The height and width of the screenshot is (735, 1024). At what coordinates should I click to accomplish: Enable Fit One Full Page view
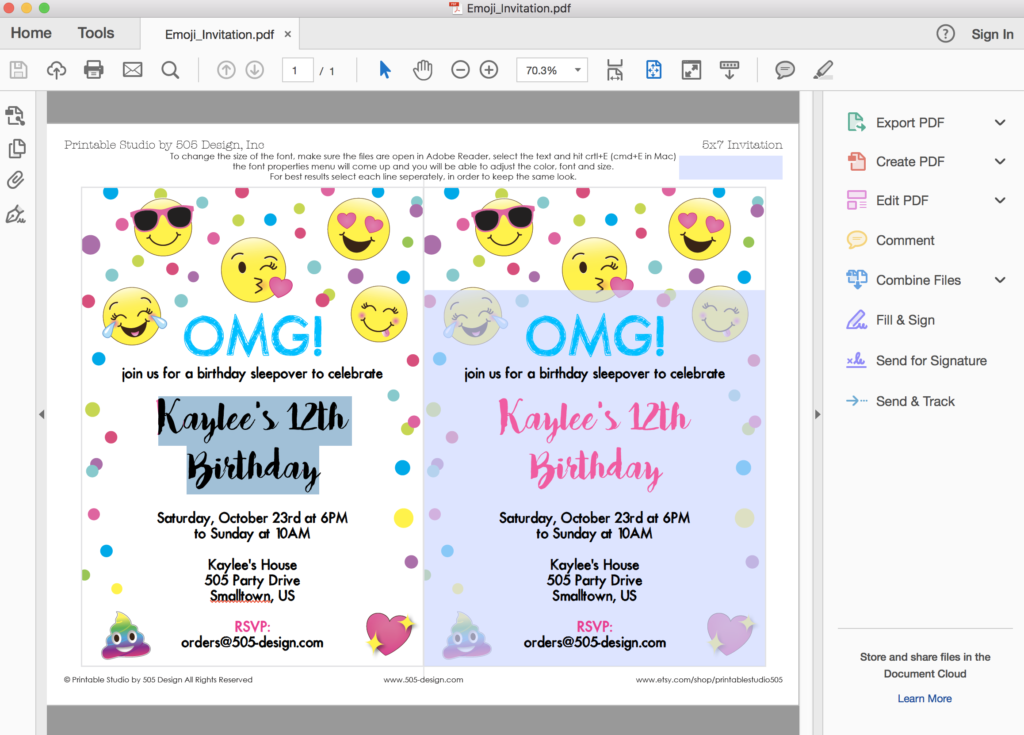[x=653, y=69]
